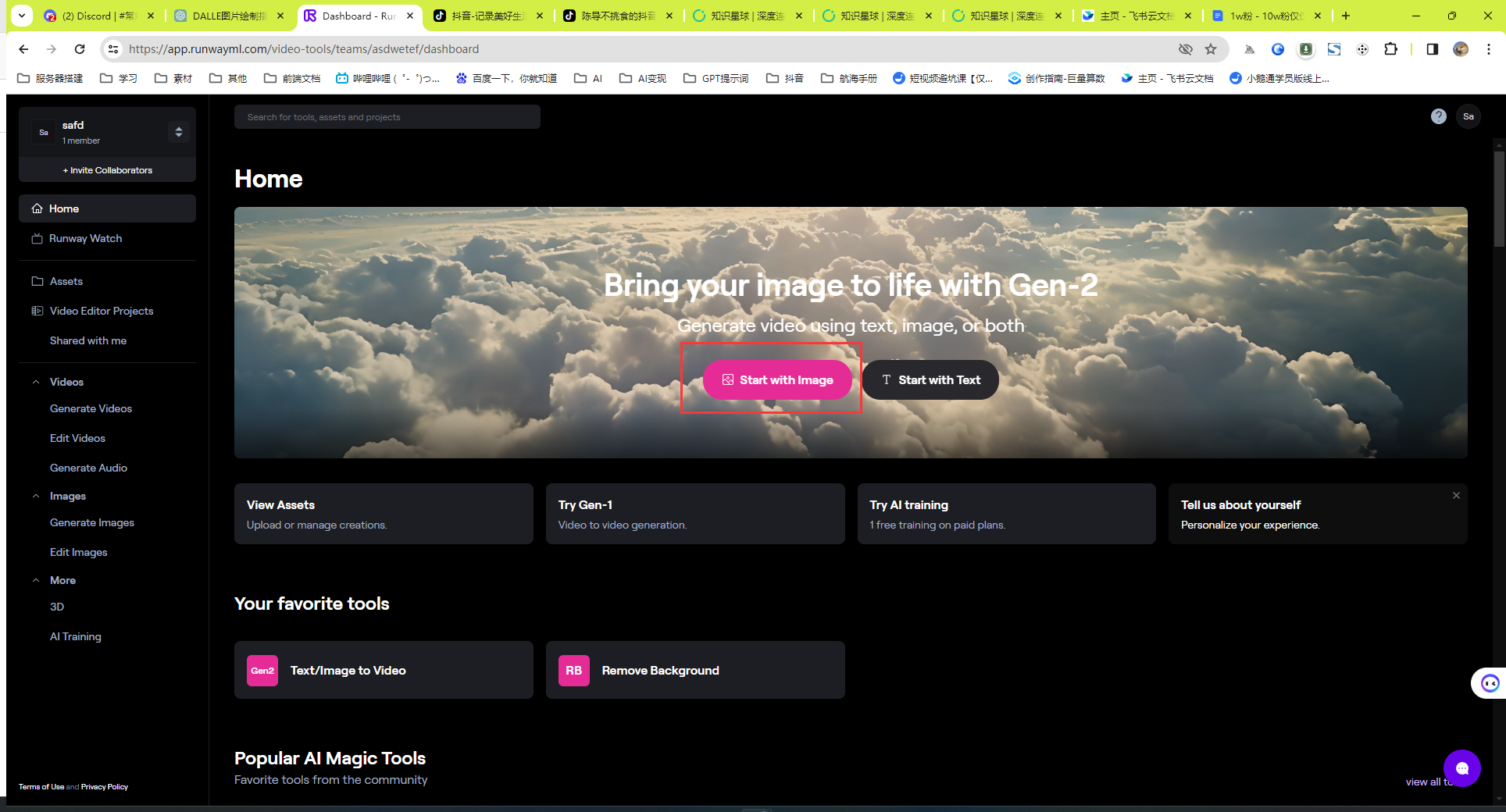Click the Start with Text button

930,379
